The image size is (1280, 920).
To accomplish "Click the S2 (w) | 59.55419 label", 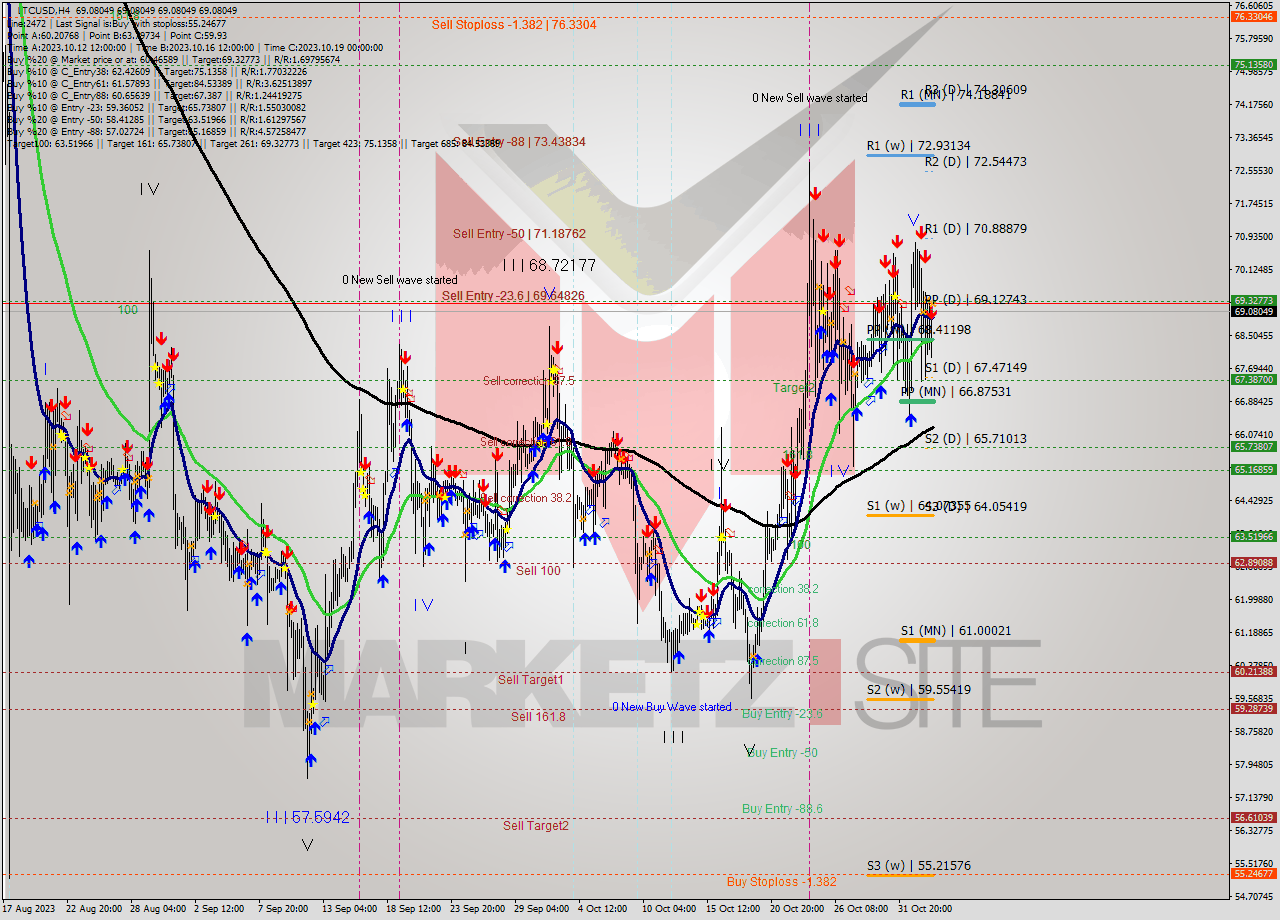I will point(919,689).
